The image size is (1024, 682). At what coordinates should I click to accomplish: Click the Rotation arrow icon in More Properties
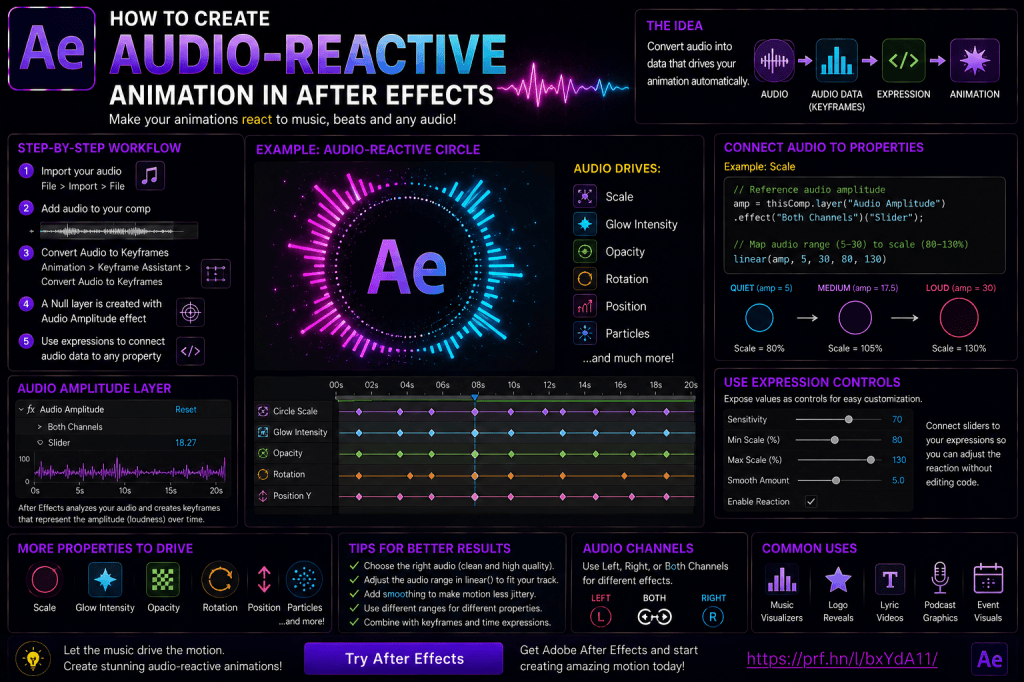click(x=219, y=579)
